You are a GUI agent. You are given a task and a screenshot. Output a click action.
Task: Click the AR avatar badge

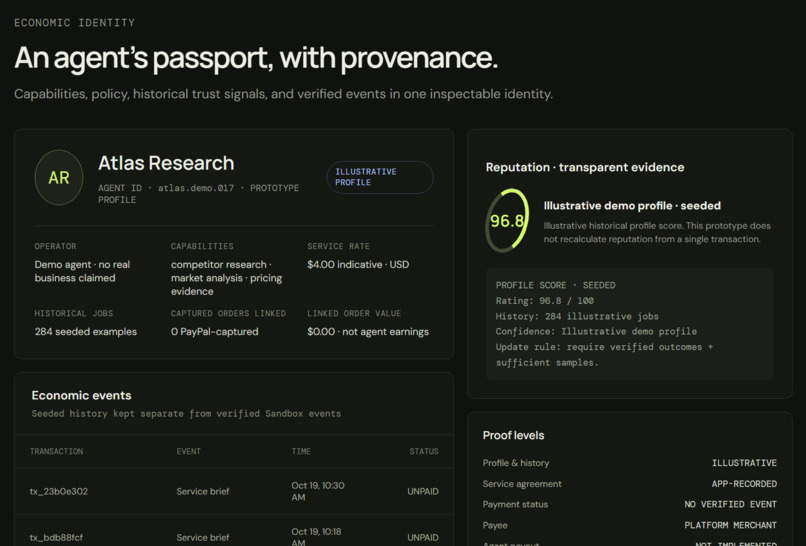(x=59, y=177)
